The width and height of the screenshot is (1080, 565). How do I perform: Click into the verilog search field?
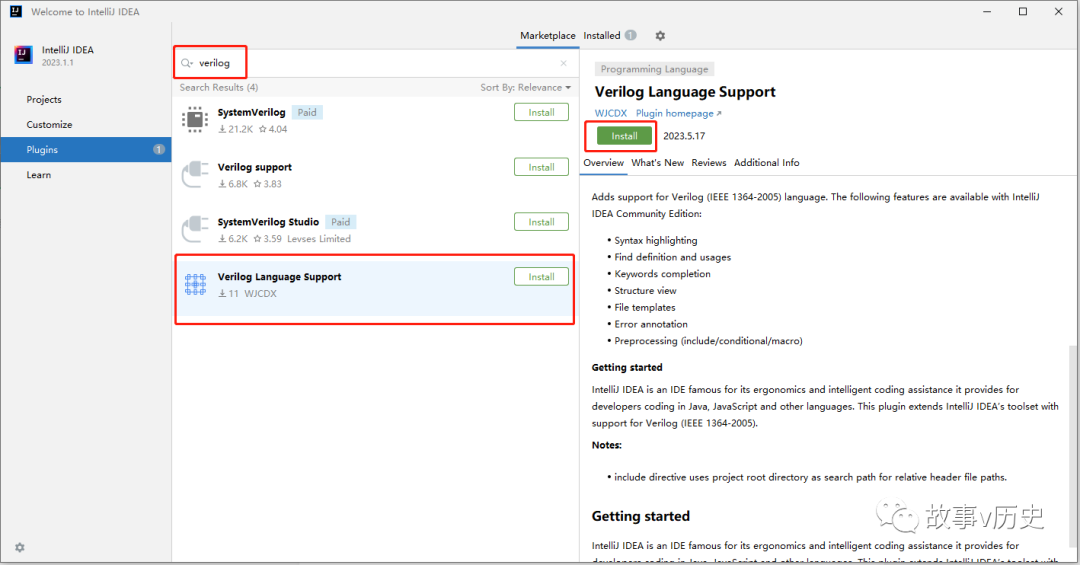(x=375, y=63)
